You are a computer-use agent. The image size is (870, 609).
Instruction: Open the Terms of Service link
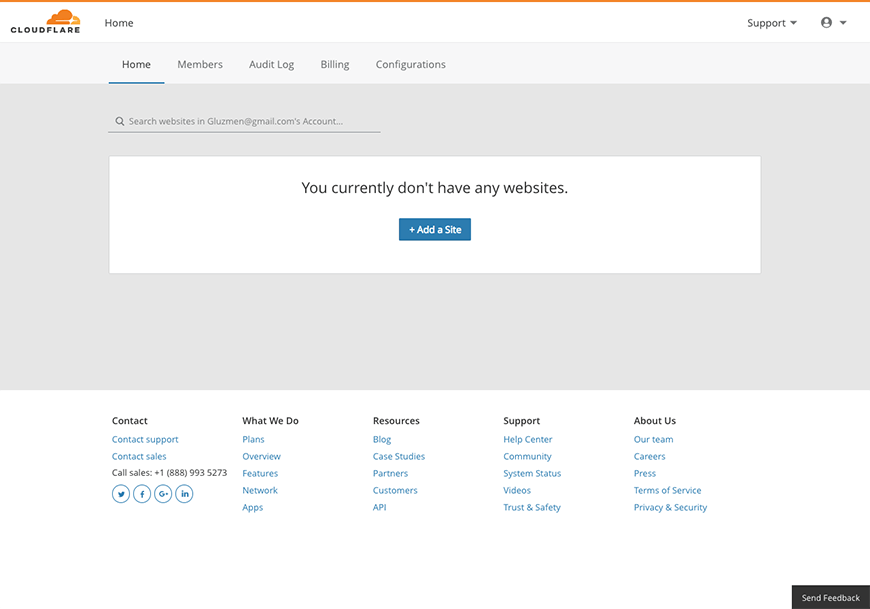[x=667, y=490]
